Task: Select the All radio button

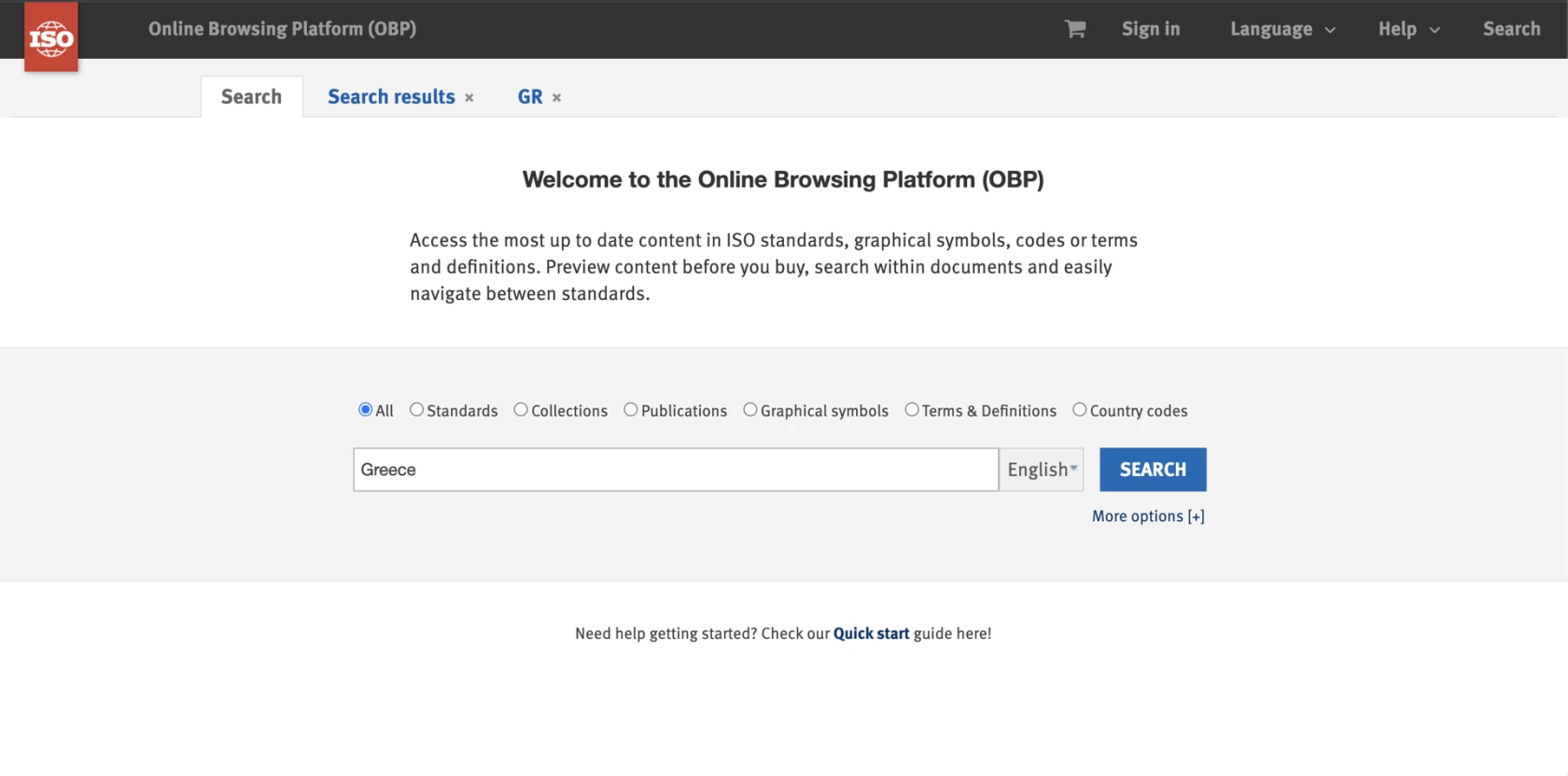Action: 366,410
